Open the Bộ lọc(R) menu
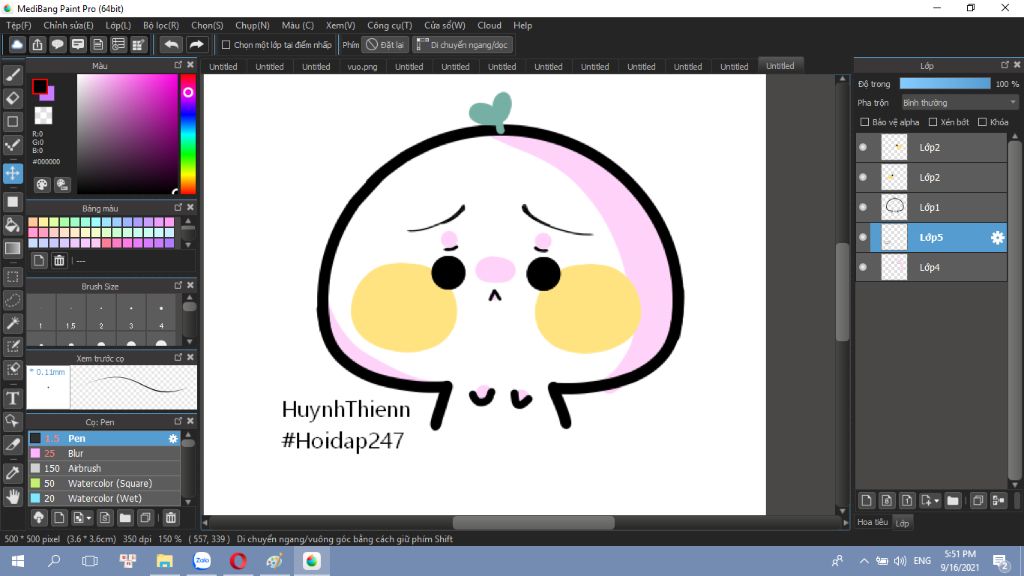This screenshot has width=1024, height=576. (161, 25)
